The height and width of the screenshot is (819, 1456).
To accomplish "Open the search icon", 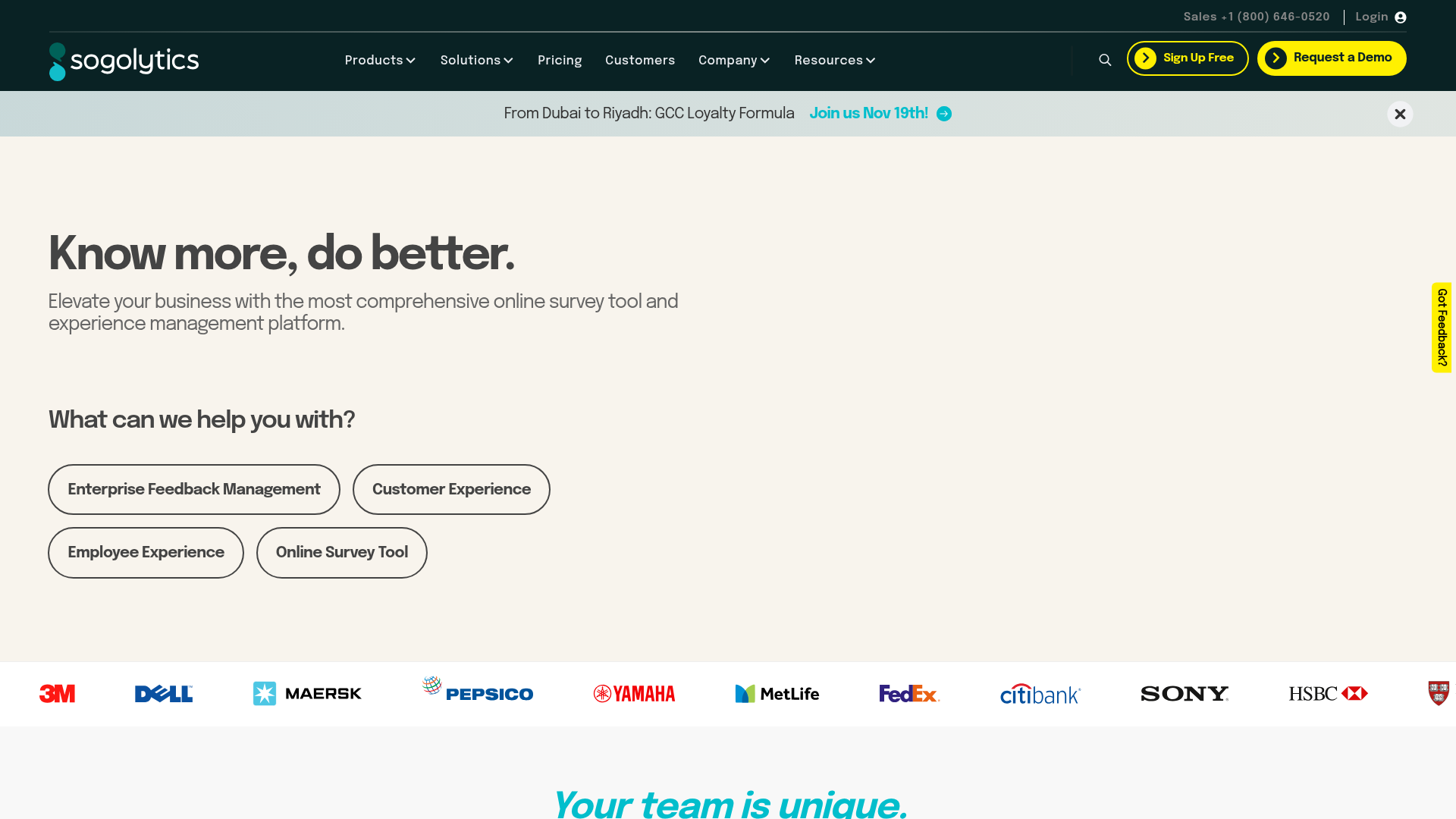I will point(1104,59).
